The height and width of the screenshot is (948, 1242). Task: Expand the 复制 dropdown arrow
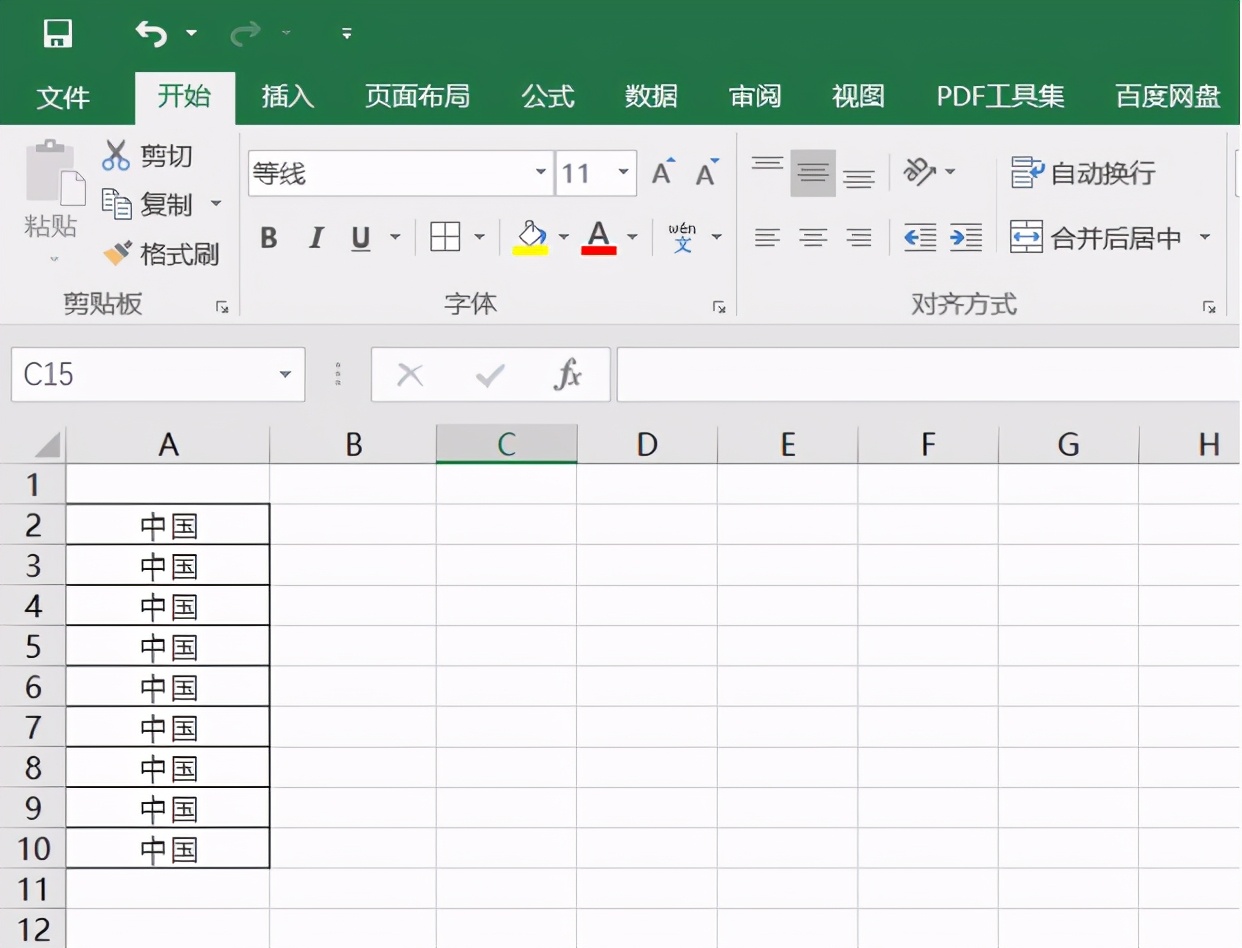[x=215, y=204]
